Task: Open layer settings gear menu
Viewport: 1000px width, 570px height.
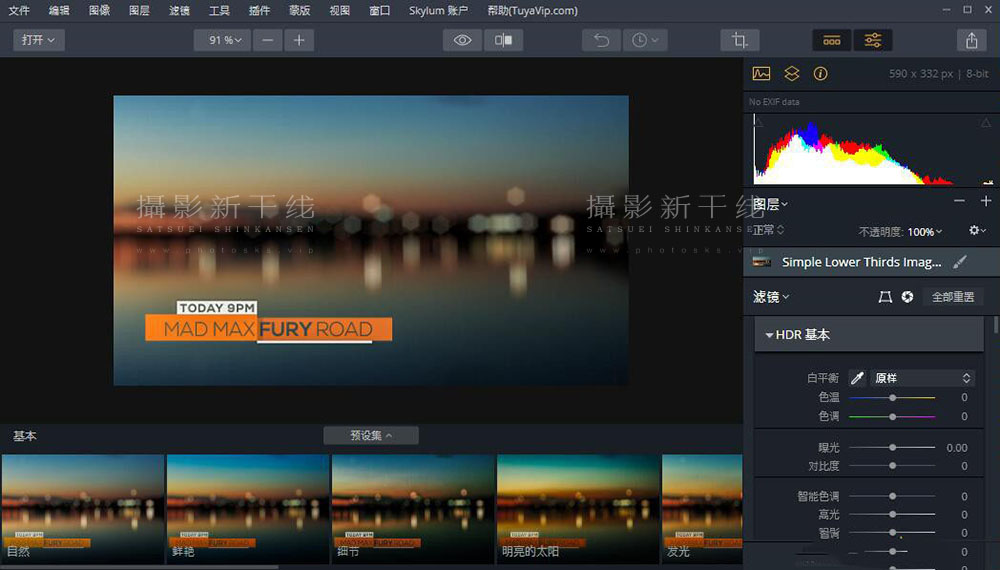Action: tap(977, 230)
